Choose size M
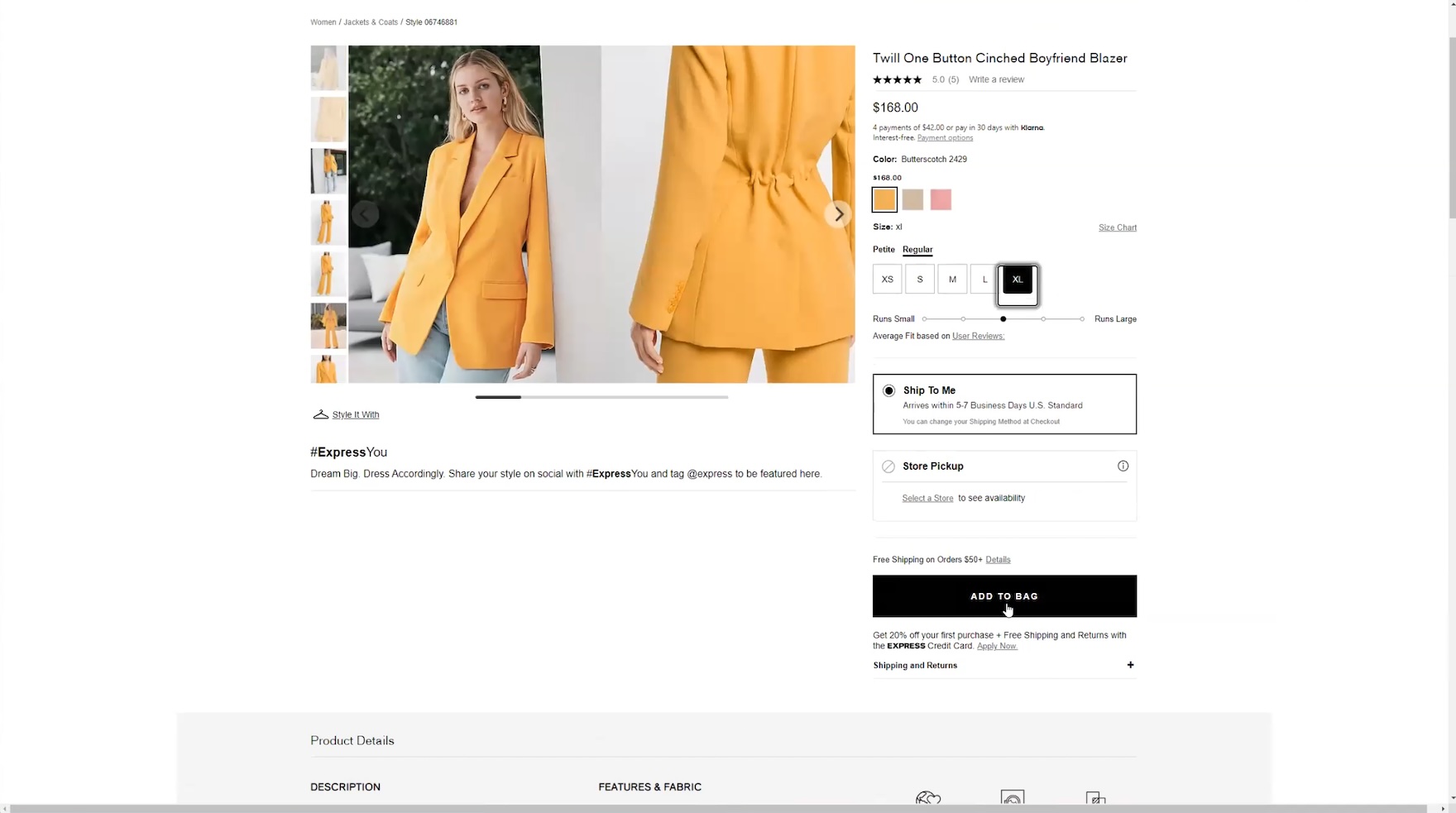 tap(952, 280)
